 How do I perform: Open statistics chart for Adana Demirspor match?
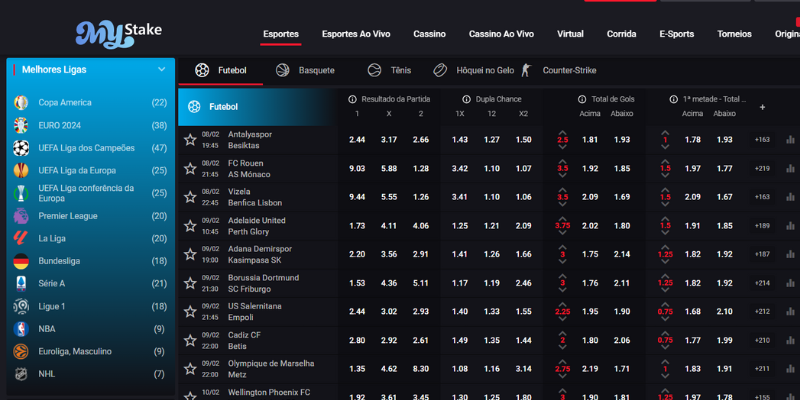tap(790, 254)
